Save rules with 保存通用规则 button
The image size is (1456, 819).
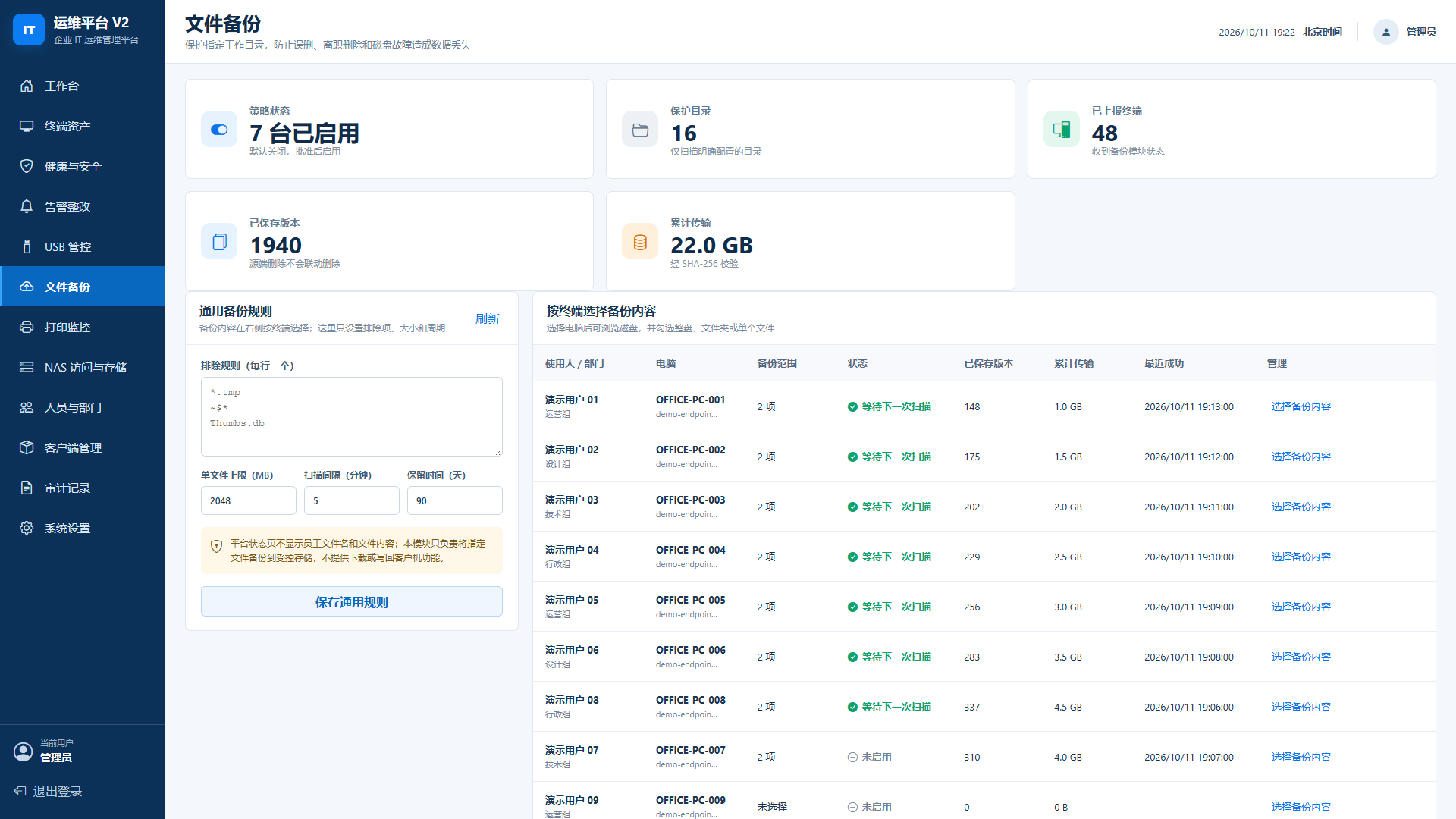tap(352, 601)
